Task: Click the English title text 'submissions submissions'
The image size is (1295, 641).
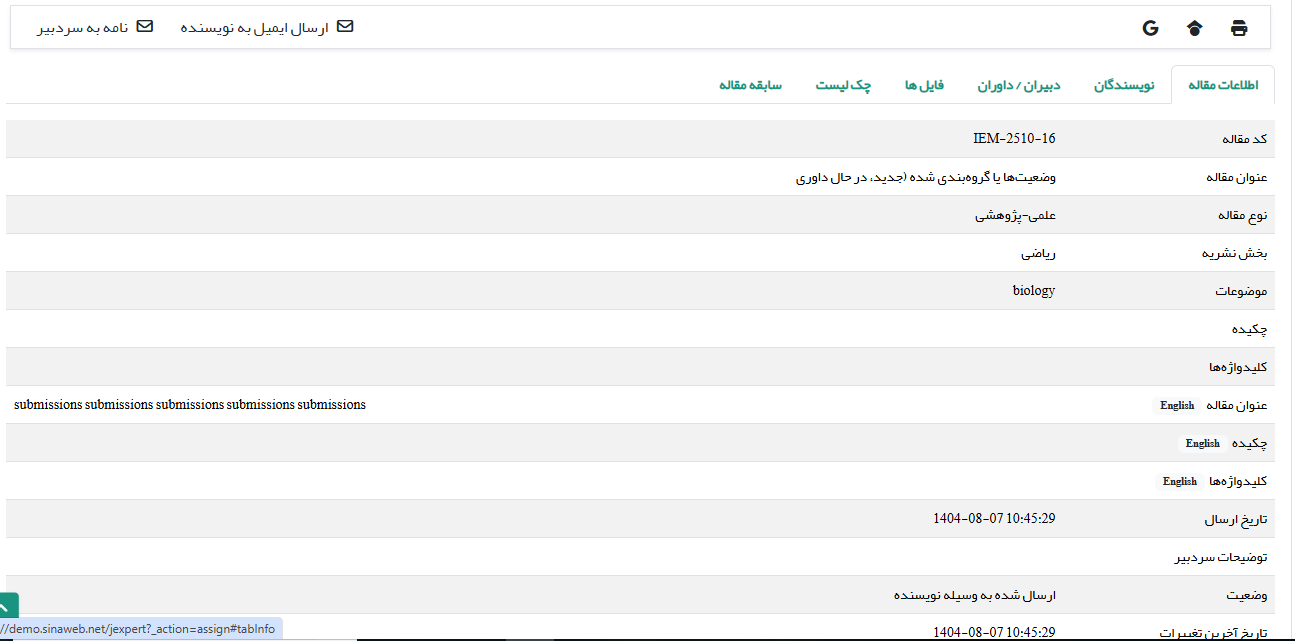Action: click(x=190, y=405)
